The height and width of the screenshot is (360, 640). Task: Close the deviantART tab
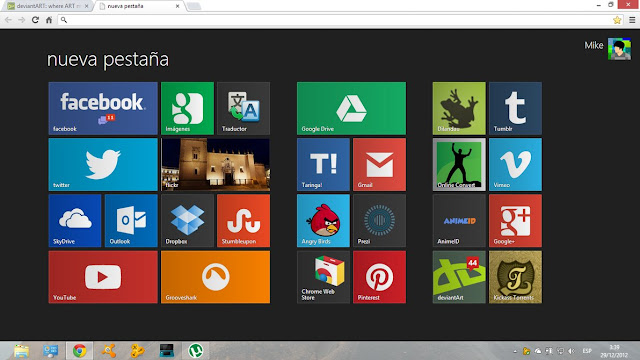click(x=87, y=6)
